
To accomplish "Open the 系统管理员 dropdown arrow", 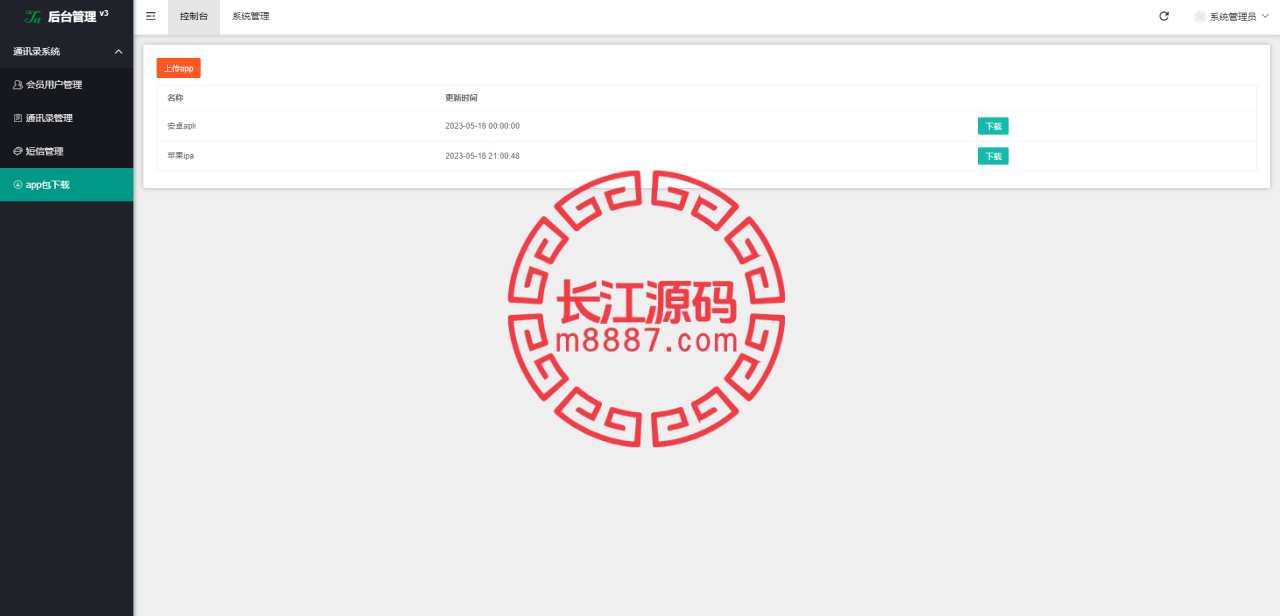I will (1265, 16).
